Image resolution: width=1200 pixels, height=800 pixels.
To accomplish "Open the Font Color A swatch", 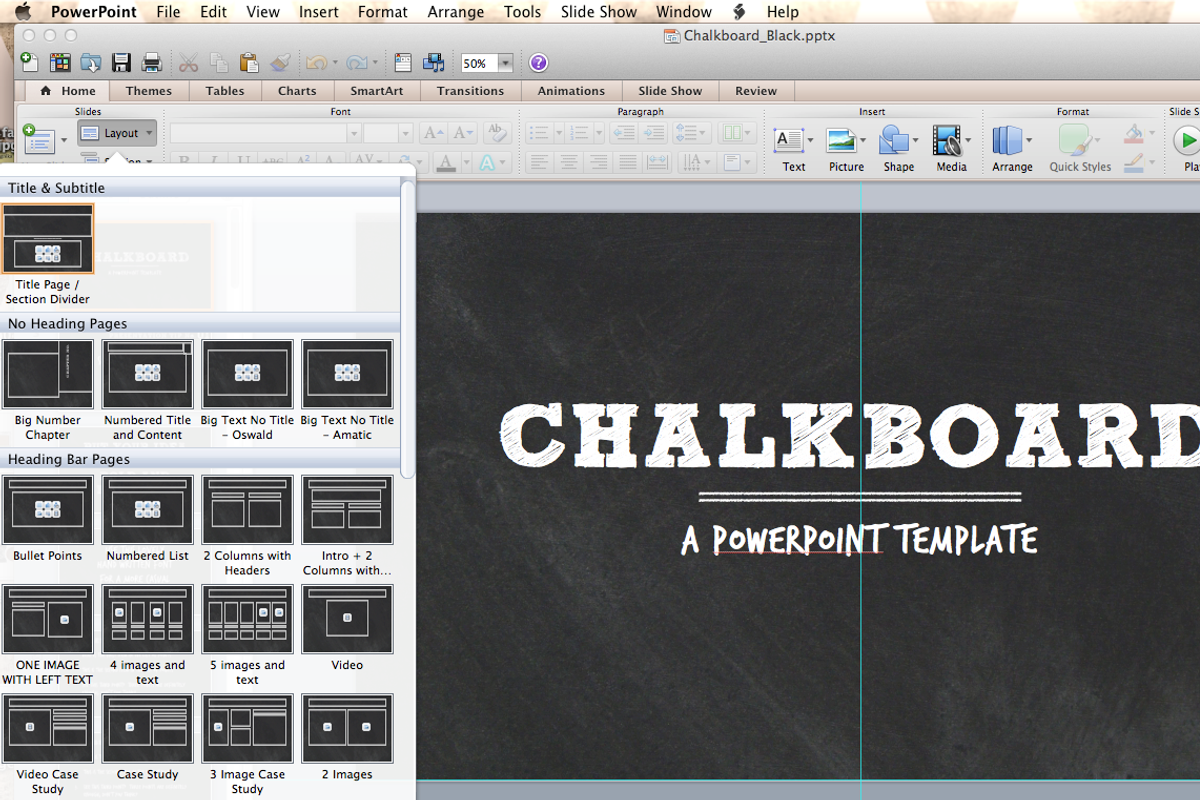I will (x=446, y=163).
